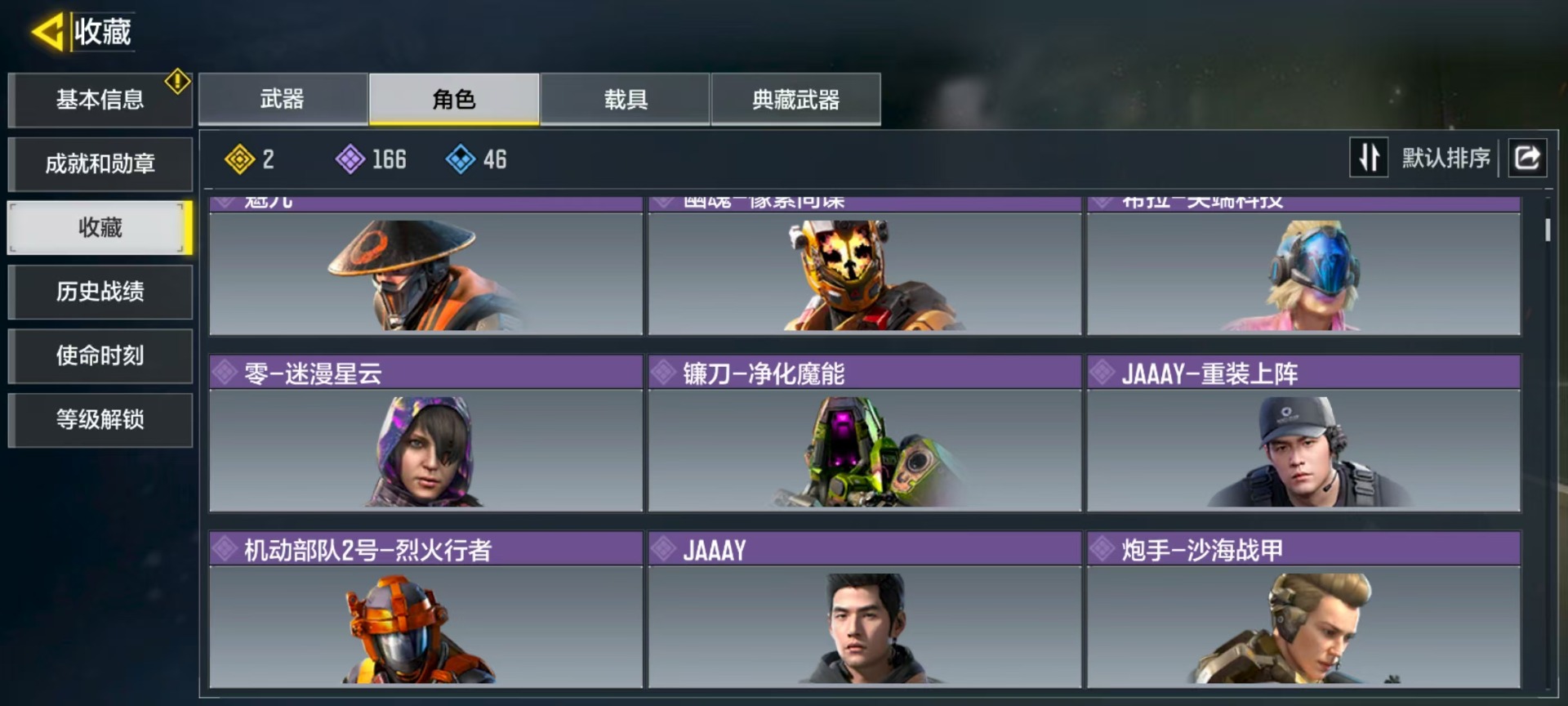Select the 角色 tab
The width and height of the screenshot is (1568, 706).
coord(454,99)
